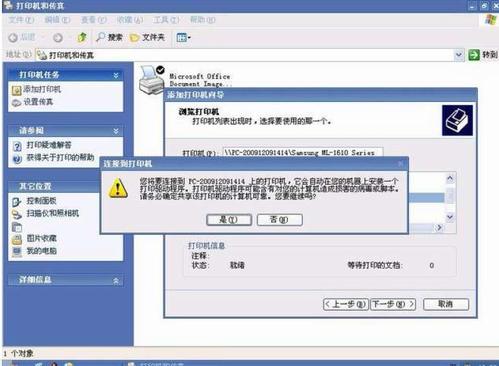Click 扫描仪和照相机 link
The height and width of the screenshot is (366, 499).
(x=53, y=213)
